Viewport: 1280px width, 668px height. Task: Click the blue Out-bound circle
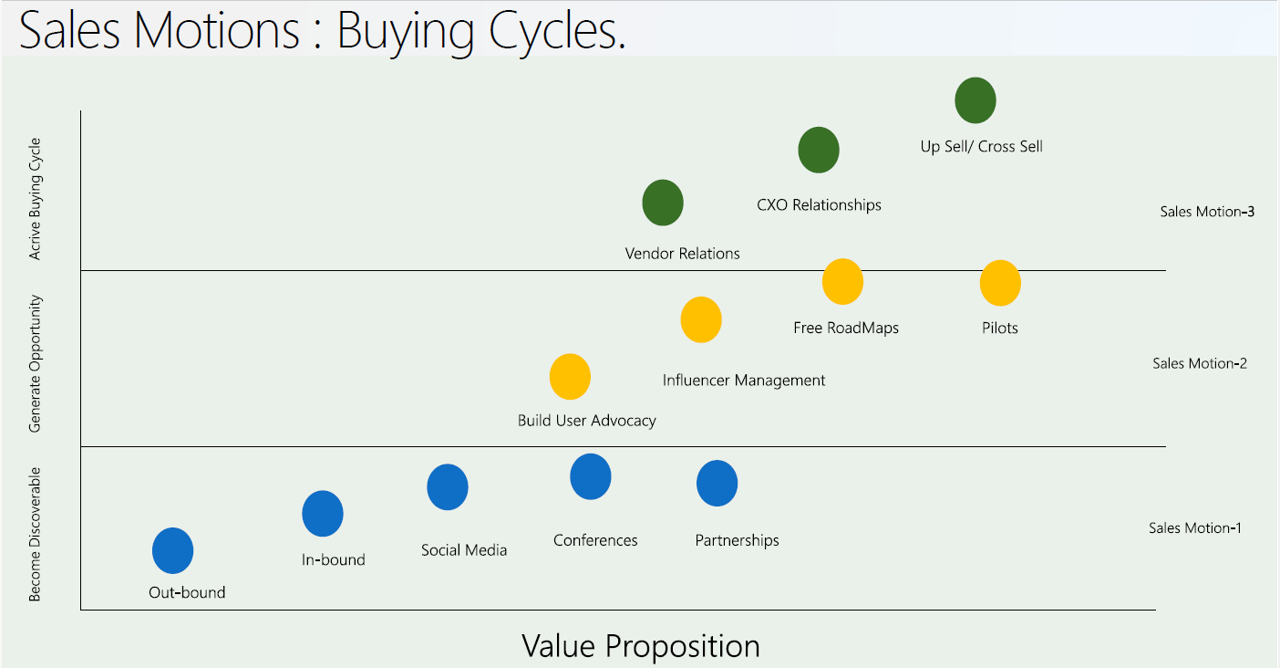point(173,551)
